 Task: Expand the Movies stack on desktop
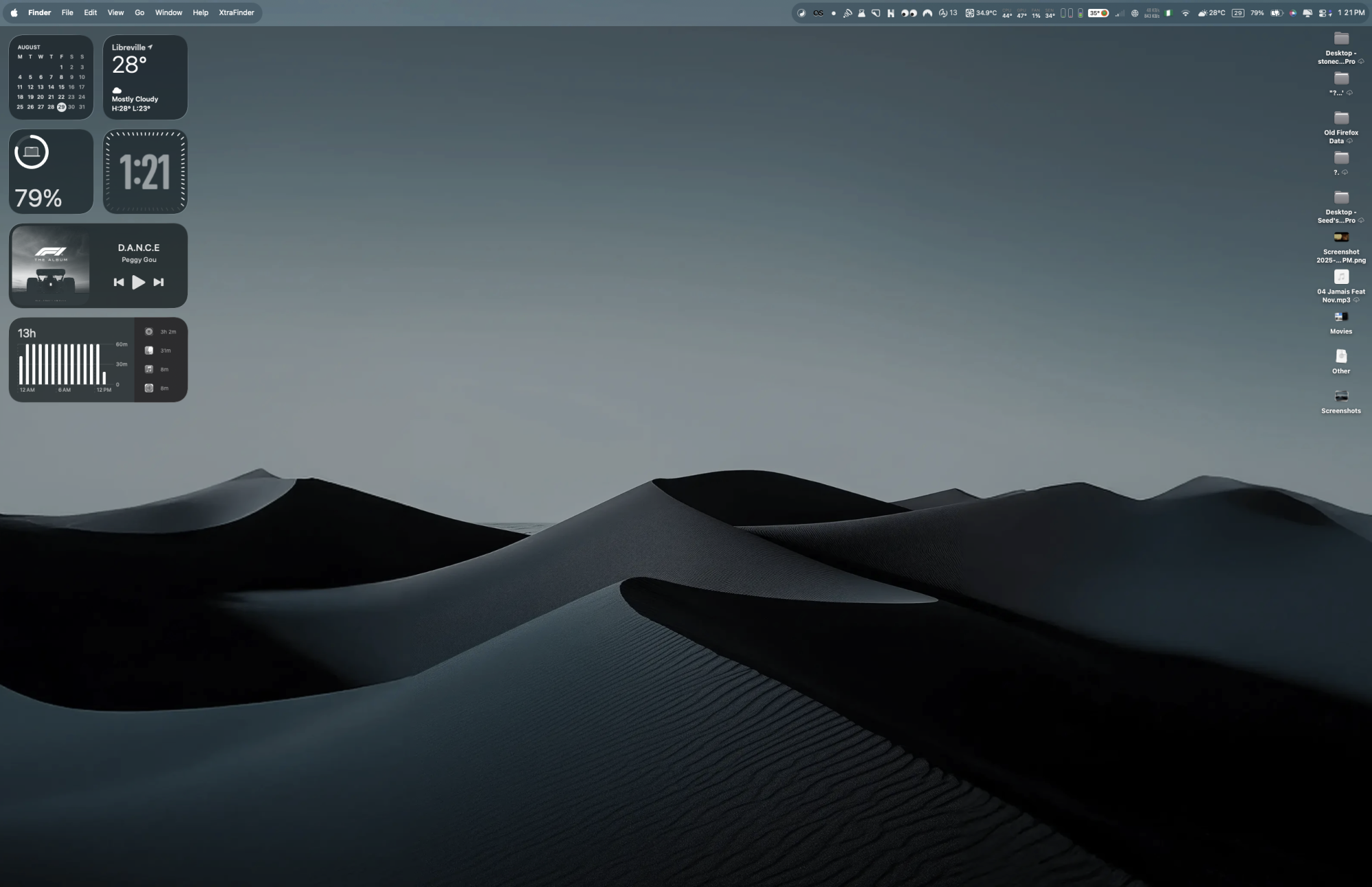(1341, 317)
